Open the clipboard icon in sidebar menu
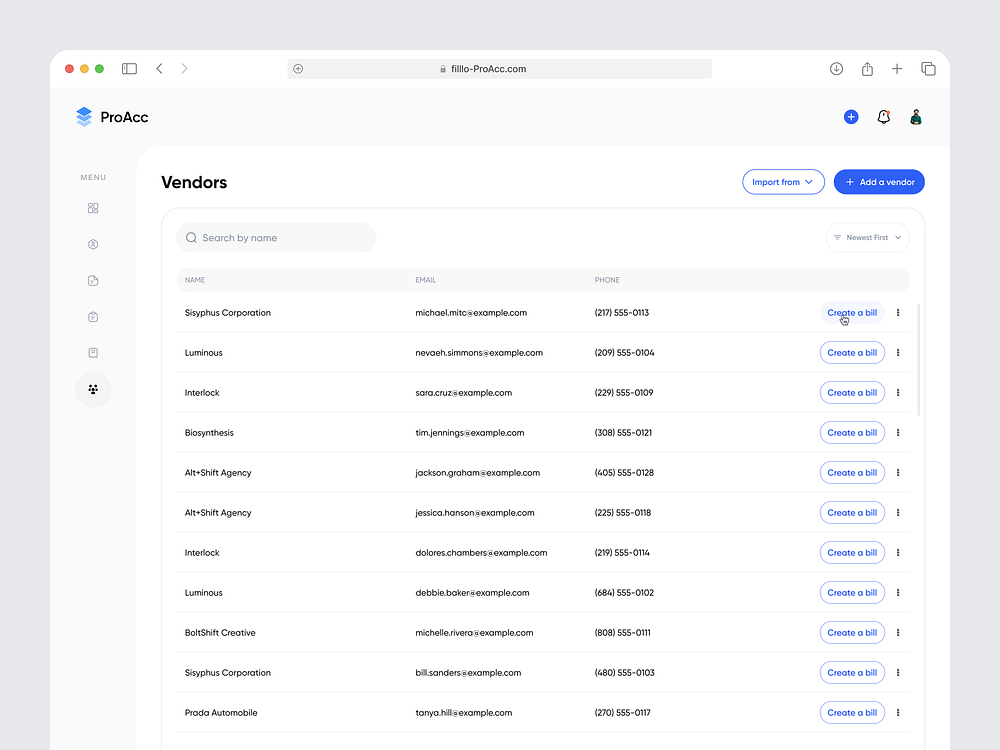 point(93,317)
